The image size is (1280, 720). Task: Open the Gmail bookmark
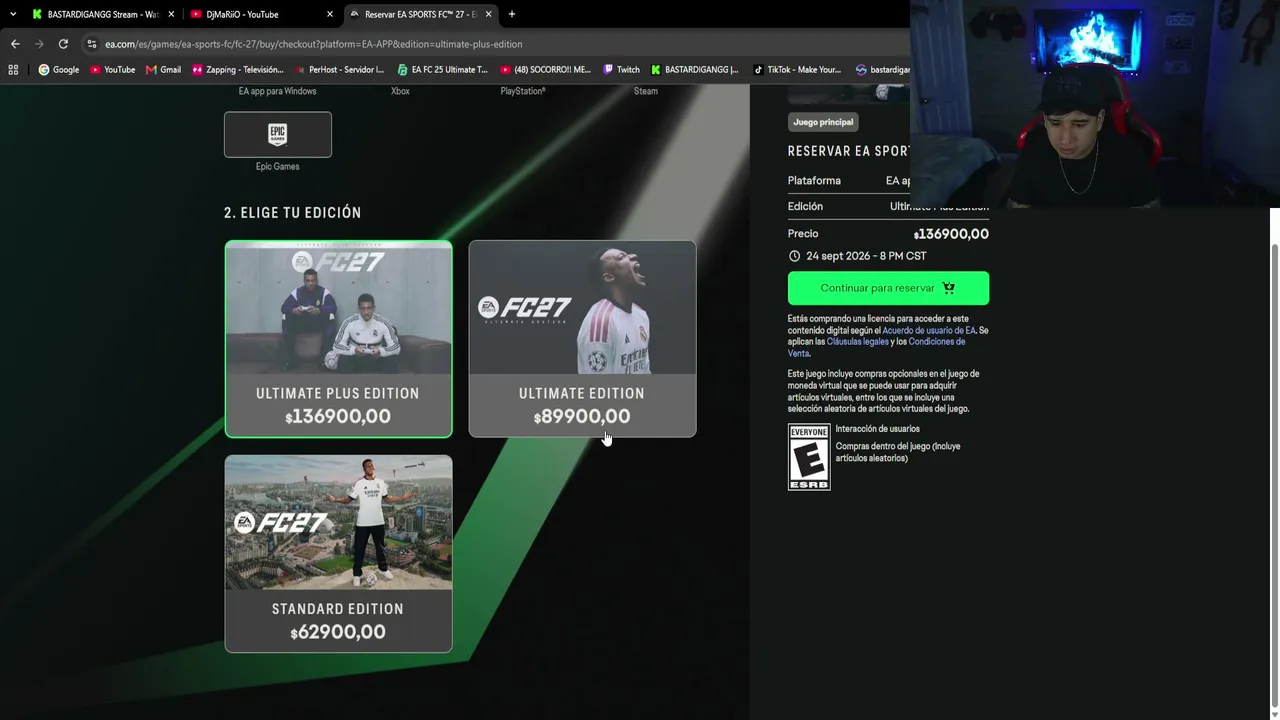[163, 70]
